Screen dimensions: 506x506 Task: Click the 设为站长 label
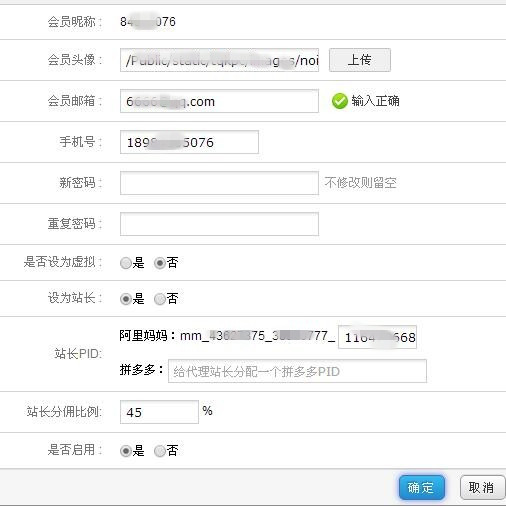pyautogui.click(x=75, y=298)
